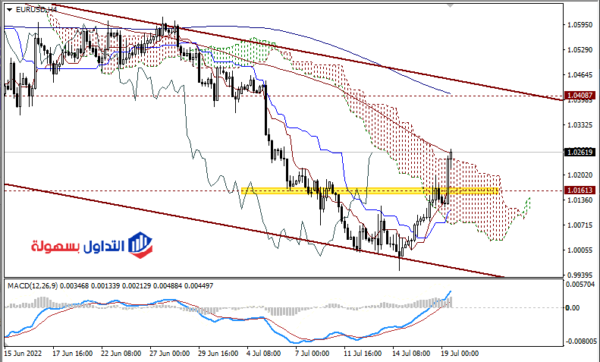
Task: Click the 7 Jul 00:00 time label
Action: pyautogui.click(x=312, y=353)
